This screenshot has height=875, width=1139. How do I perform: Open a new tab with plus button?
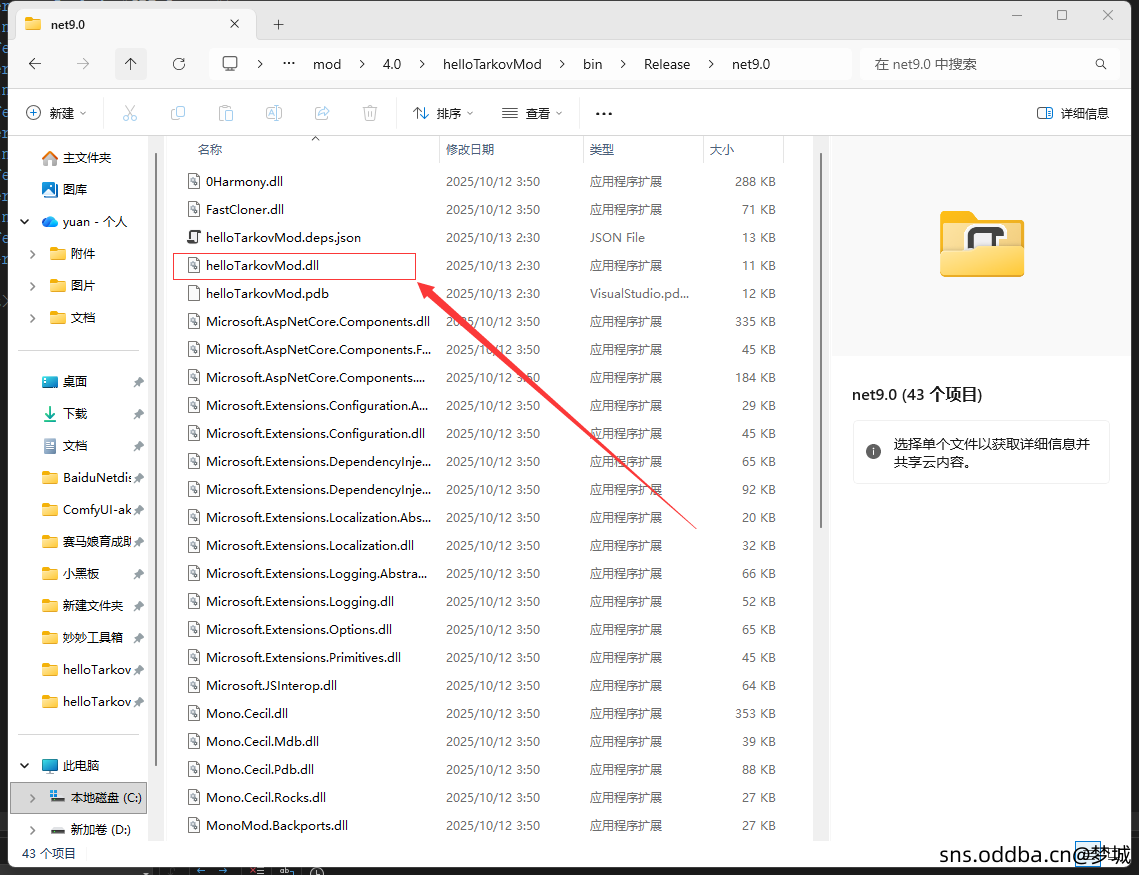278,24
